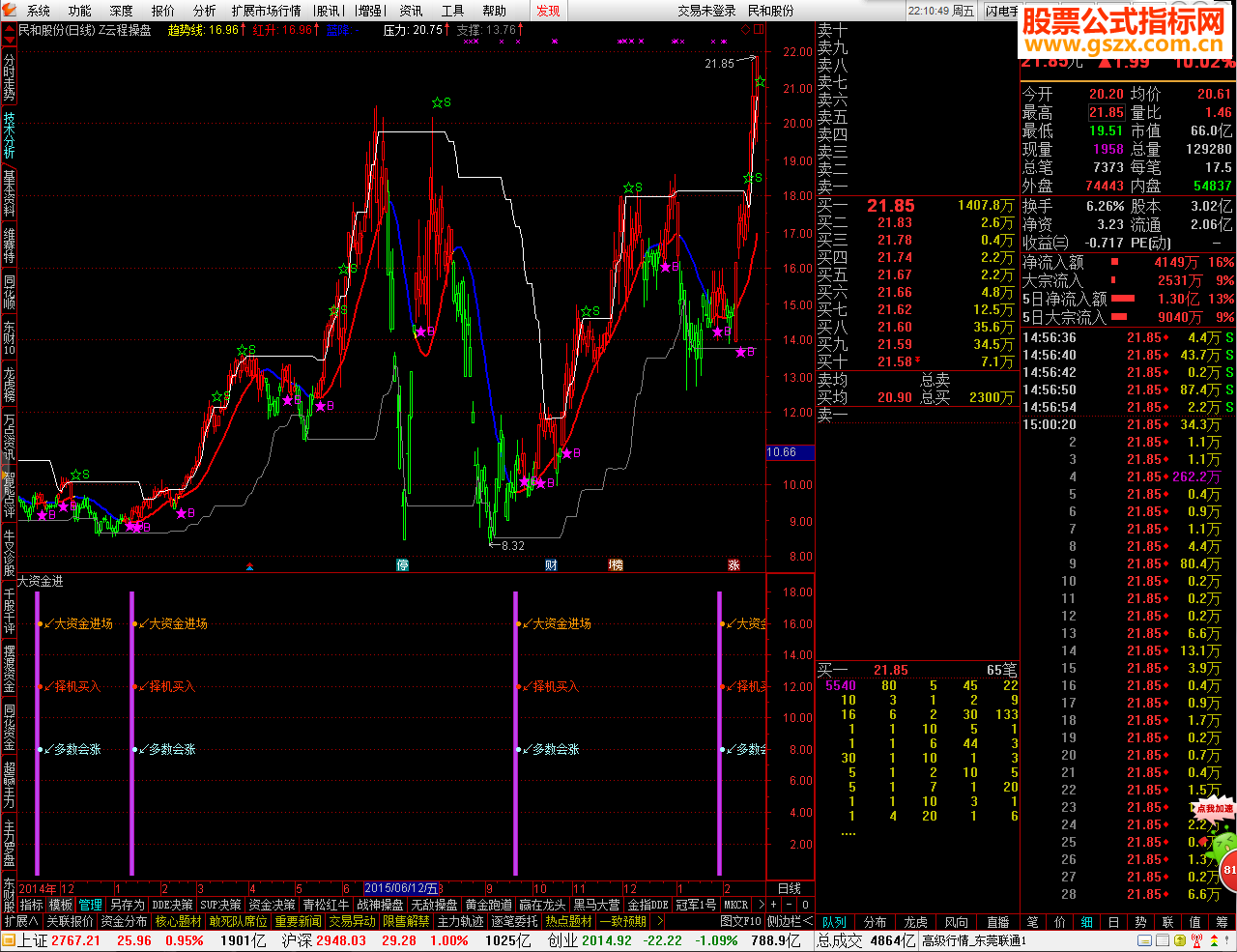
Task: Toggle the 势 view button
Action: click(x=1140, y=922)
